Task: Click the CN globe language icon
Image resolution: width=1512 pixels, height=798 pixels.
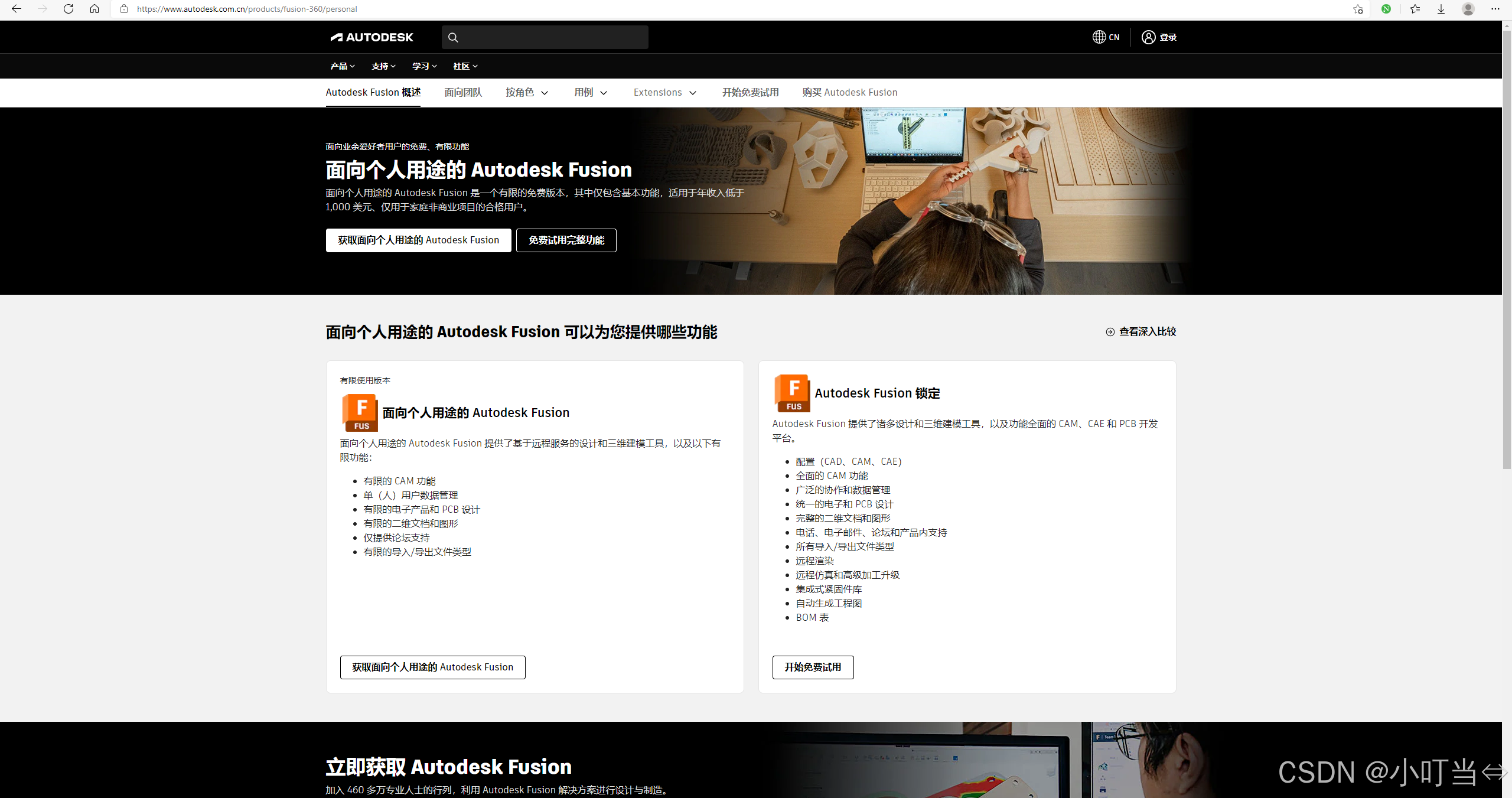Action: point(1099,37)
